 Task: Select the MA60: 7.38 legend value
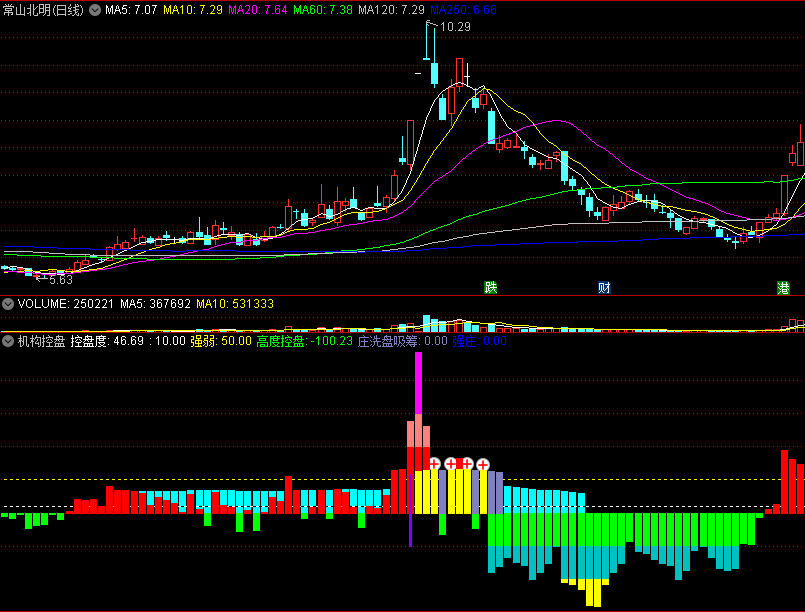pyautogui.click(x=323, y=10)
